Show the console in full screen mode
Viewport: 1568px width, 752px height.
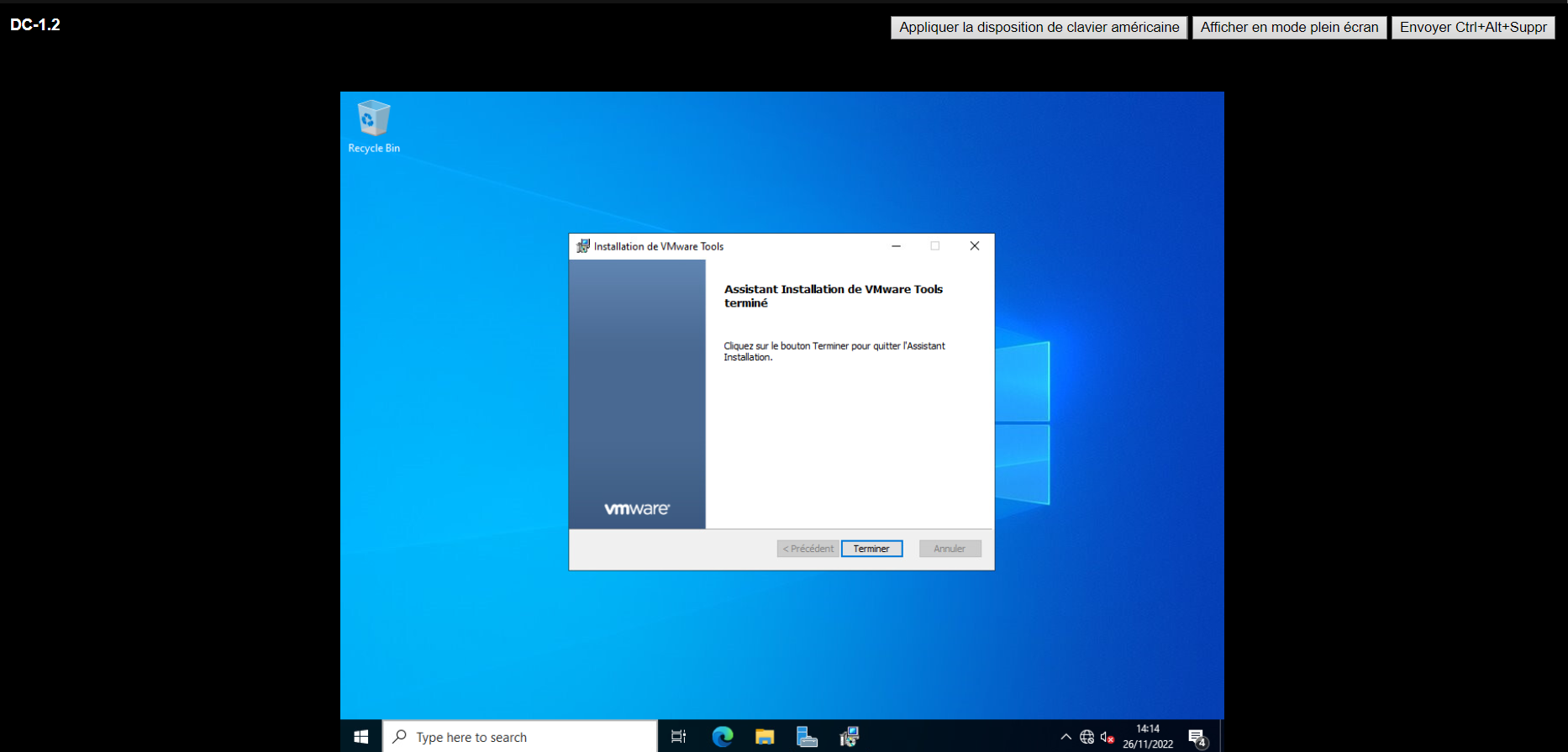[x=1289, y=28]
